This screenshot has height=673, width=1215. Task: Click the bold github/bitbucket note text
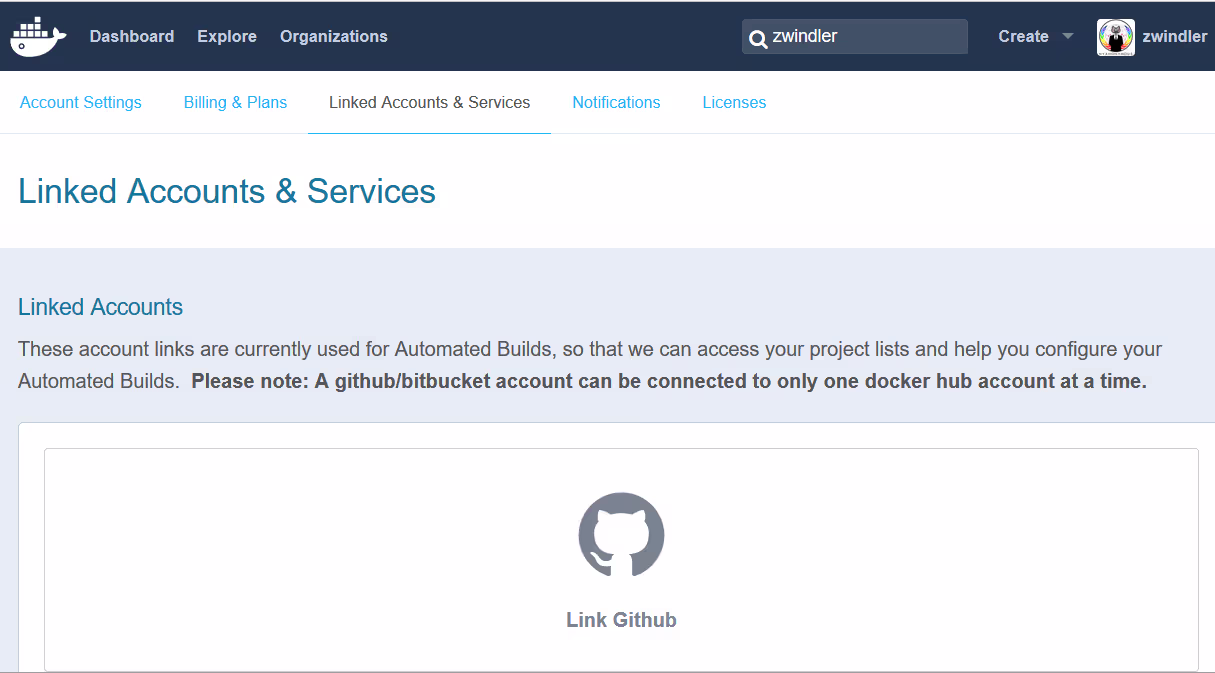(668, 381)
